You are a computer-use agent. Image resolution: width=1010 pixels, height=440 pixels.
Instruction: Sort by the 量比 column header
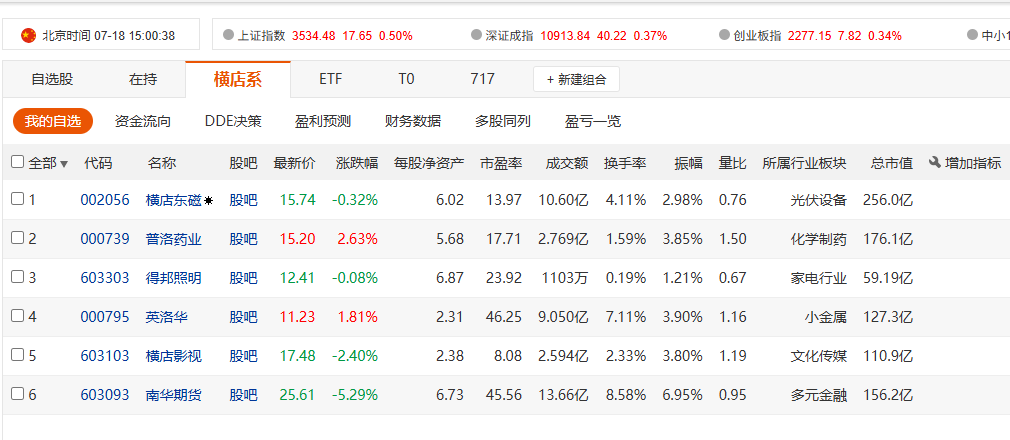[x=733, y=163]
